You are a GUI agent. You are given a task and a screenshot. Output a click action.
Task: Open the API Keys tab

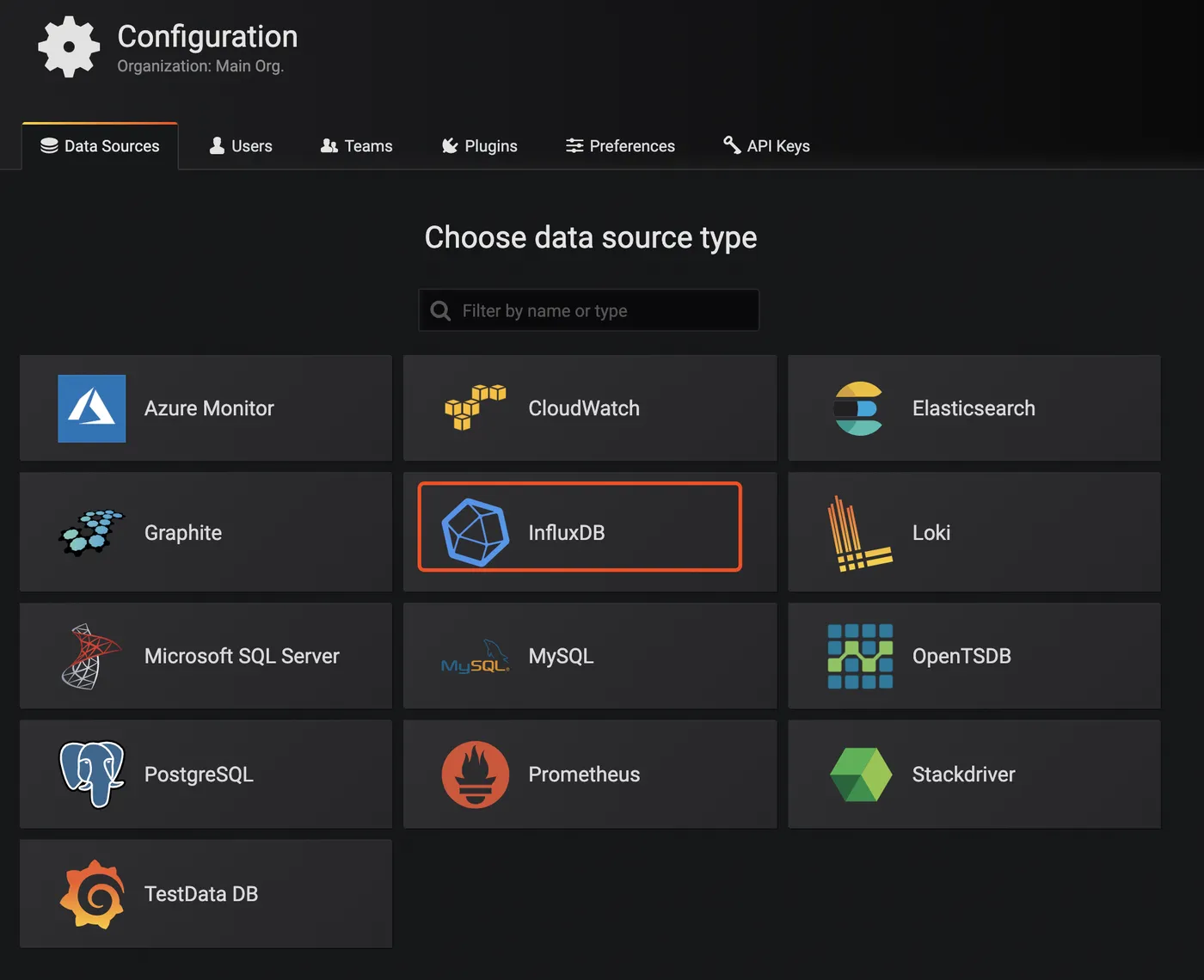tap(766, 146)
